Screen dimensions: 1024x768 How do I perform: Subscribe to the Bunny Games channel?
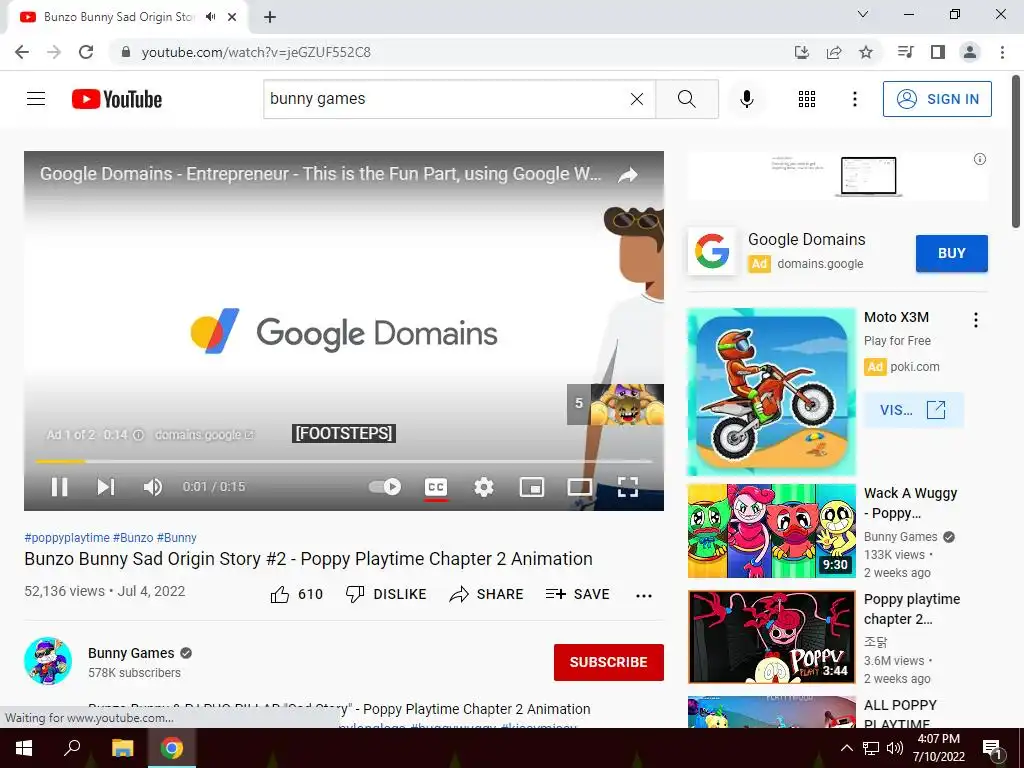(609, 662)
